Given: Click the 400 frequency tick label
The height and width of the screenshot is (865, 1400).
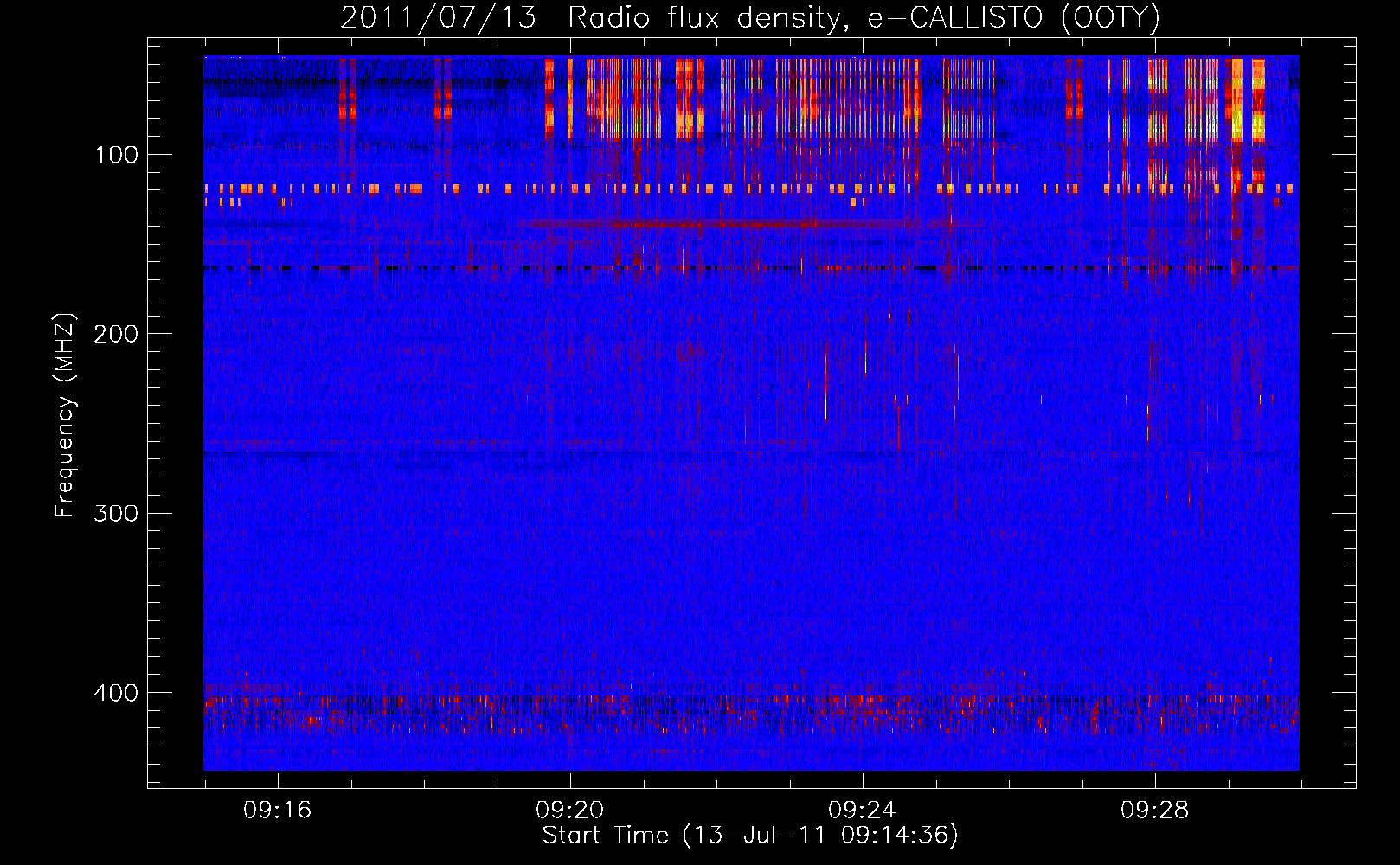Looking at the screenshot, I should click(116, 693).
